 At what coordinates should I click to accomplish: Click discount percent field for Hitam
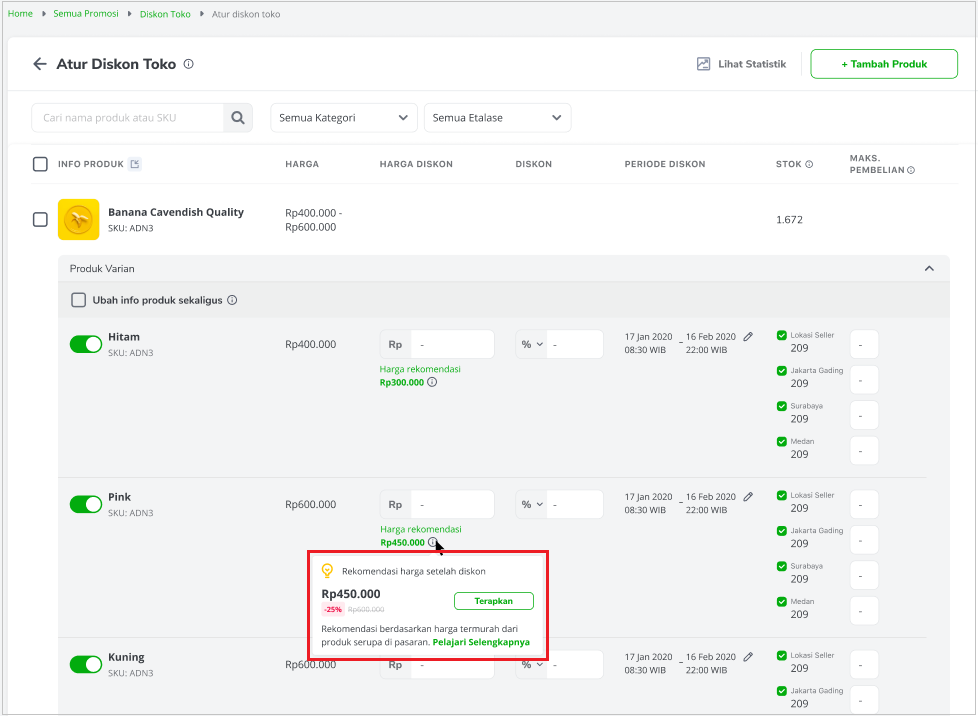(x=575, y=344)
